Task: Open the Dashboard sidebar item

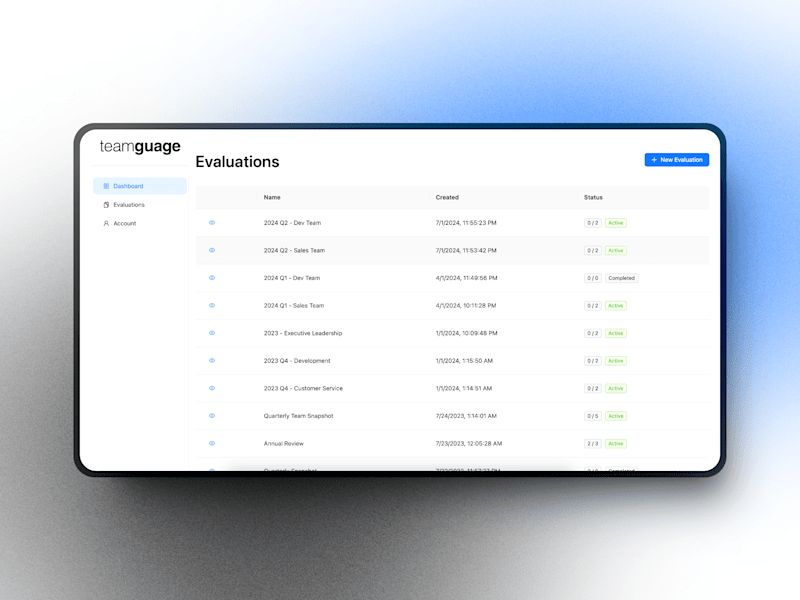Action: pos(140,186)
